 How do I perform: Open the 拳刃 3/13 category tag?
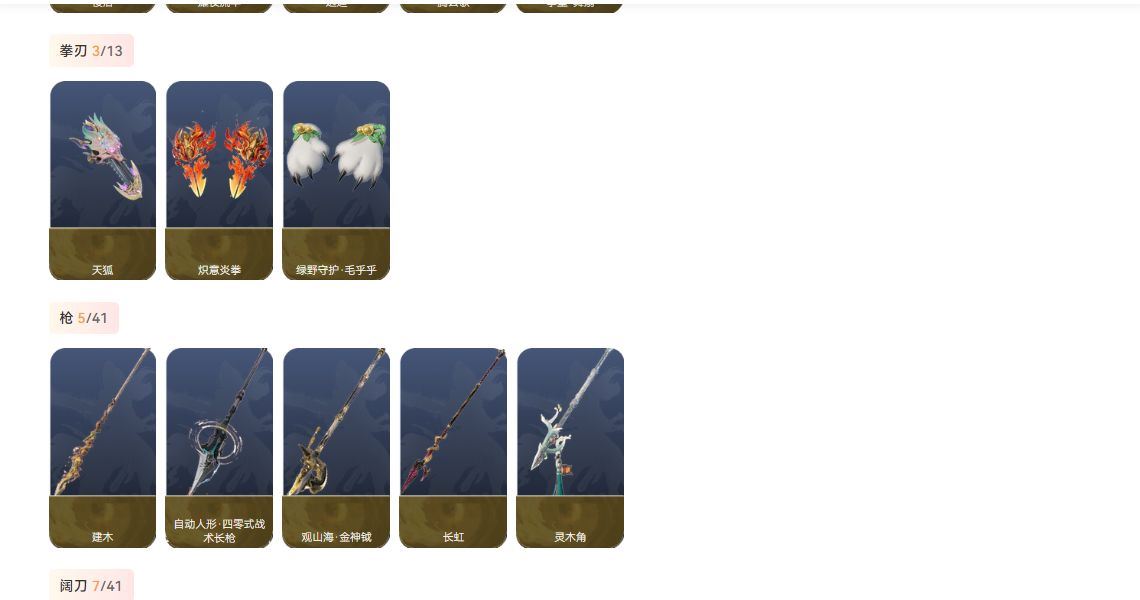tap(92, 51)
